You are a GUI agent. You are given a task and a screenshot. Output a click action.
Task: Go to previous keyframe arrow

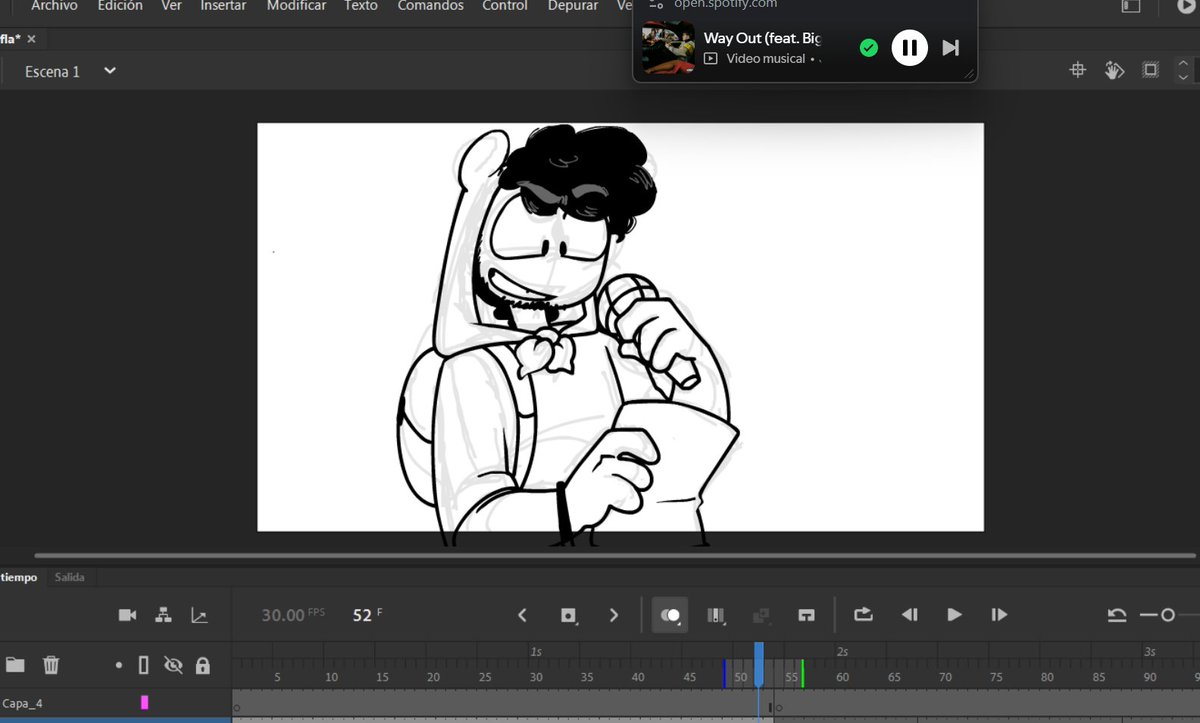pyautogui.click(x=522, y=615)
